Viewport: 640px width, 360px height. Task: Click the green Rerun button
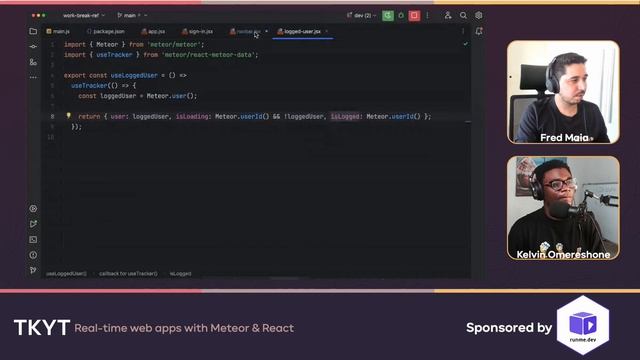pyautogui.click(x=388, y=16)
